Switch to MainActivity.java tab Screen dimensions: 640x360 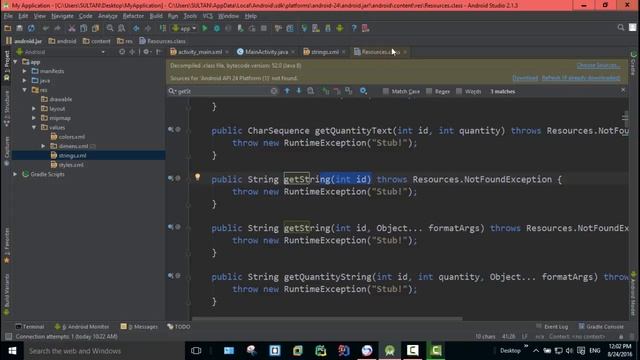[x=266, y=52]
